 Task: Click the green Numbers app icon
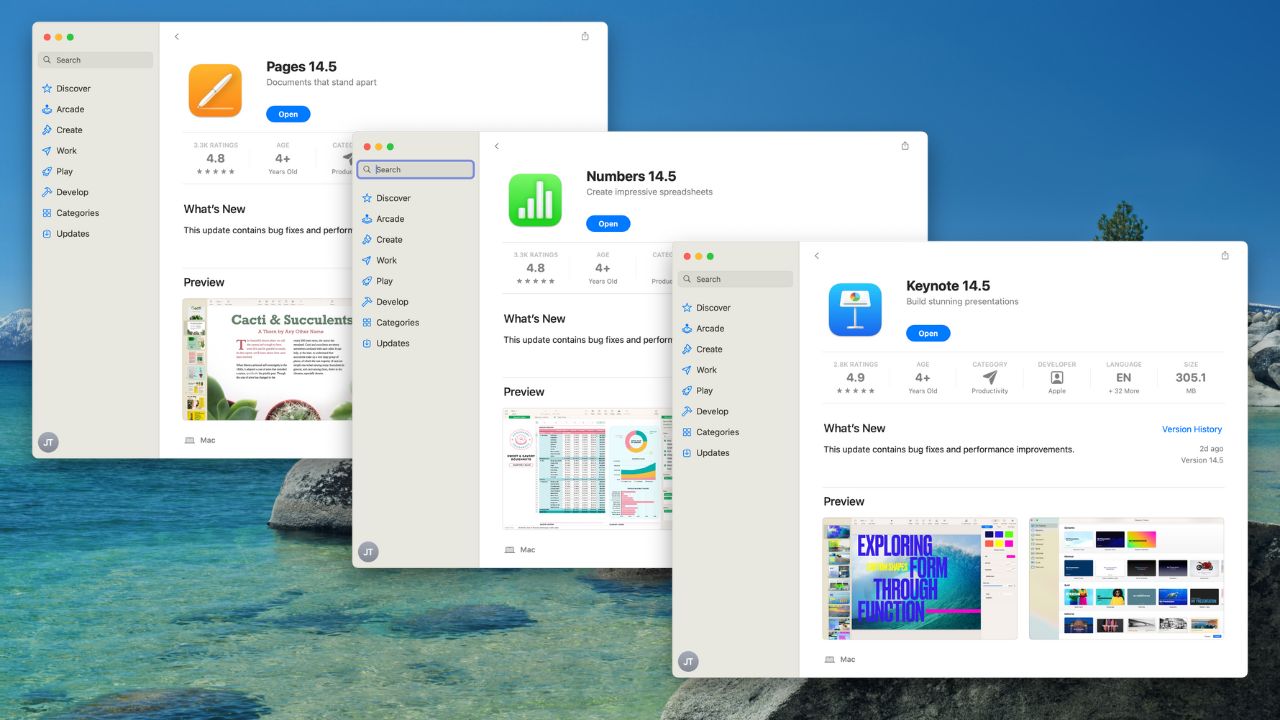535,200
